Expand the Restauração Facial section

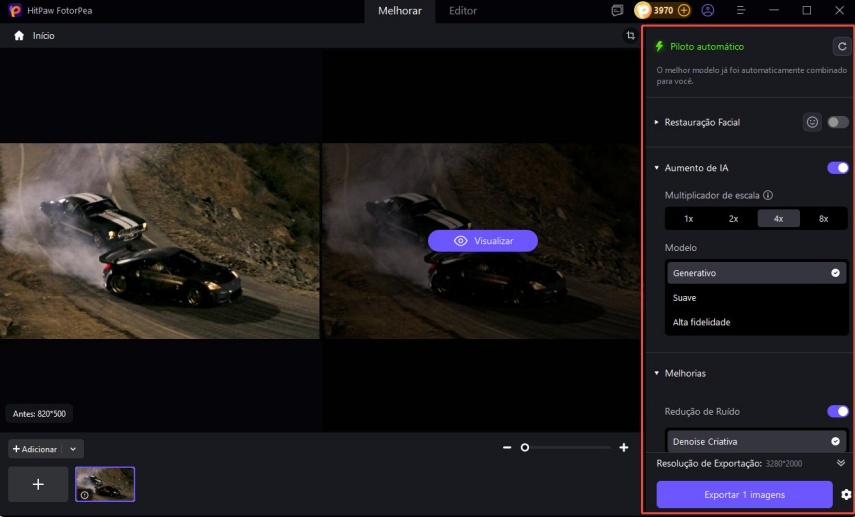tap(657, 122)
